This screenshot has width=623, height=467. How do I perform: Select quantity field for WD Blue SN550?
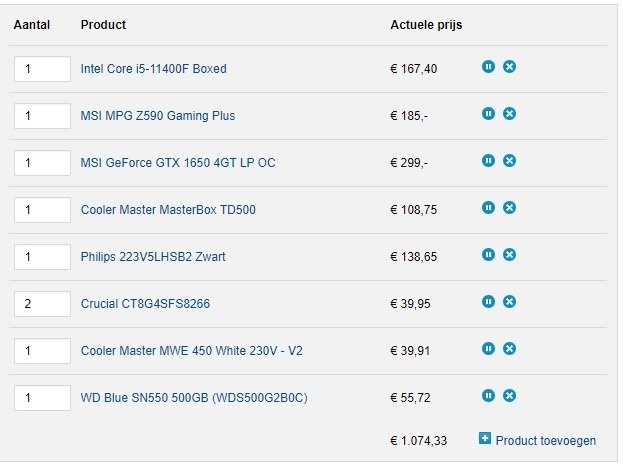[42, 397]
